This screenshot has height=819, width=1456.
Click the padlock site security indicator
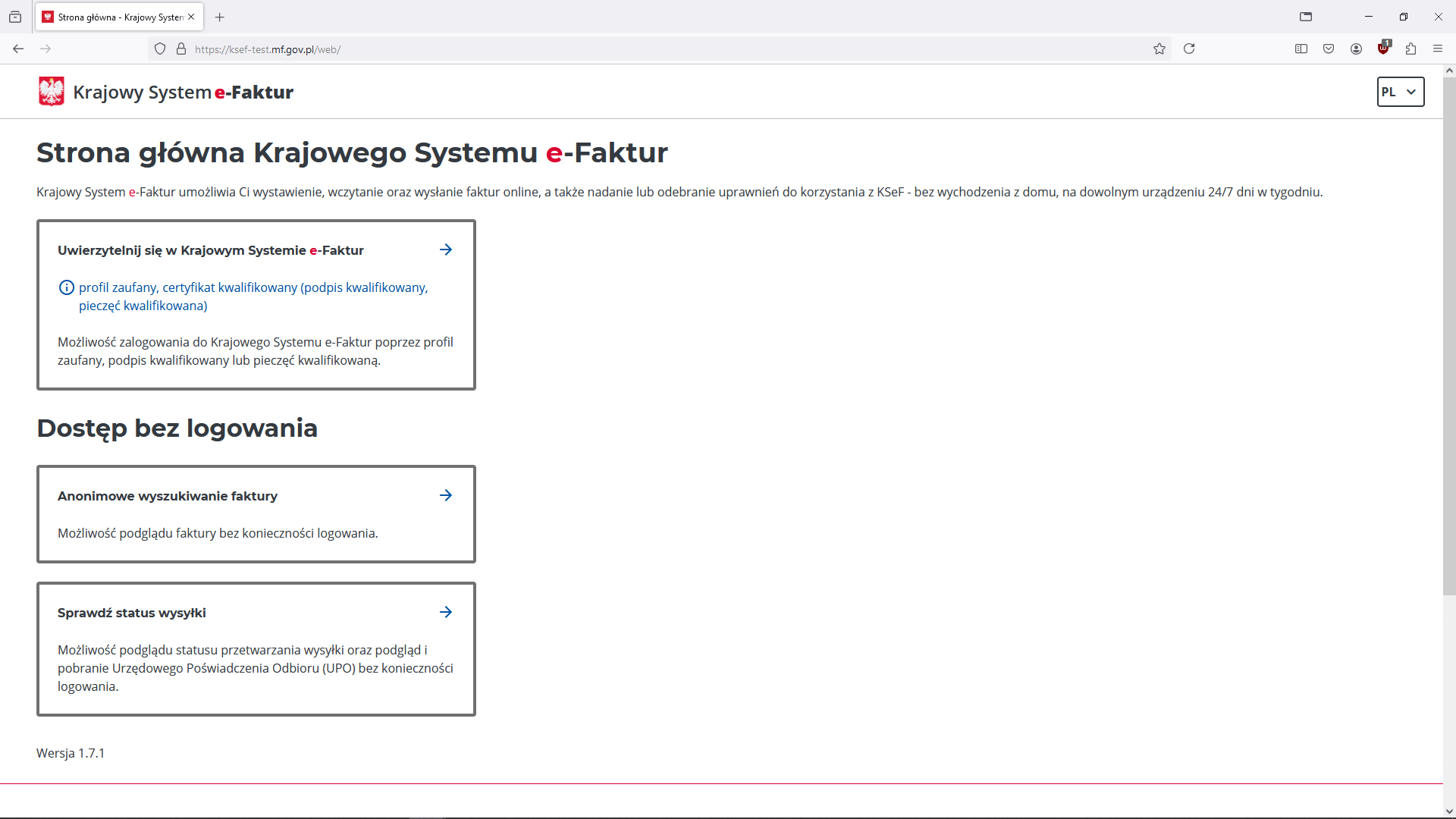click(180, 48)
